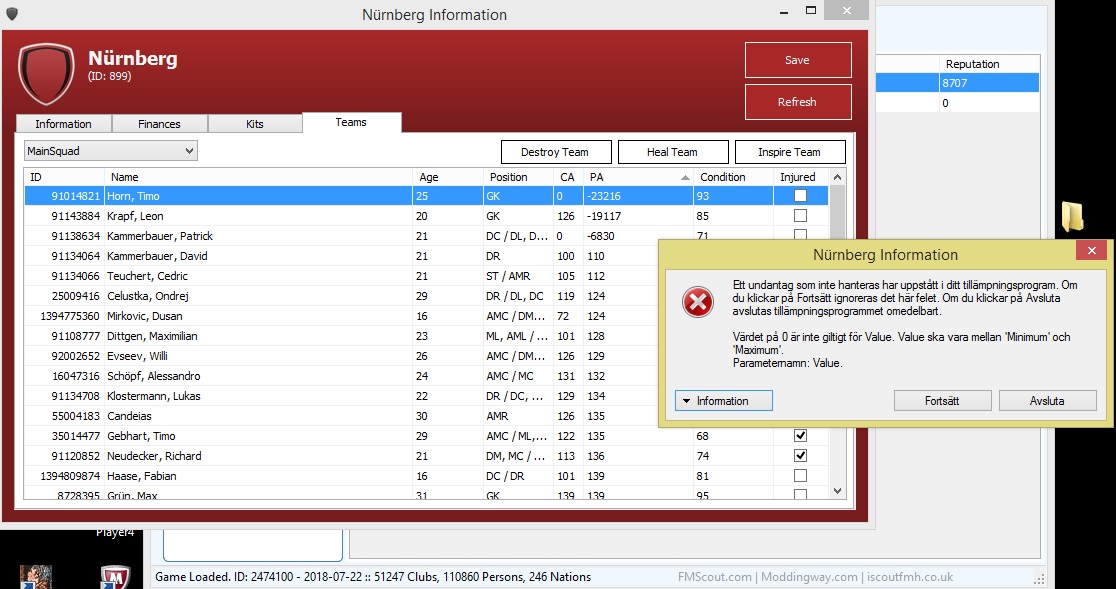Open the McAfee desktop shortcut
The image size is (1116, 589).
tap(116, 577)
